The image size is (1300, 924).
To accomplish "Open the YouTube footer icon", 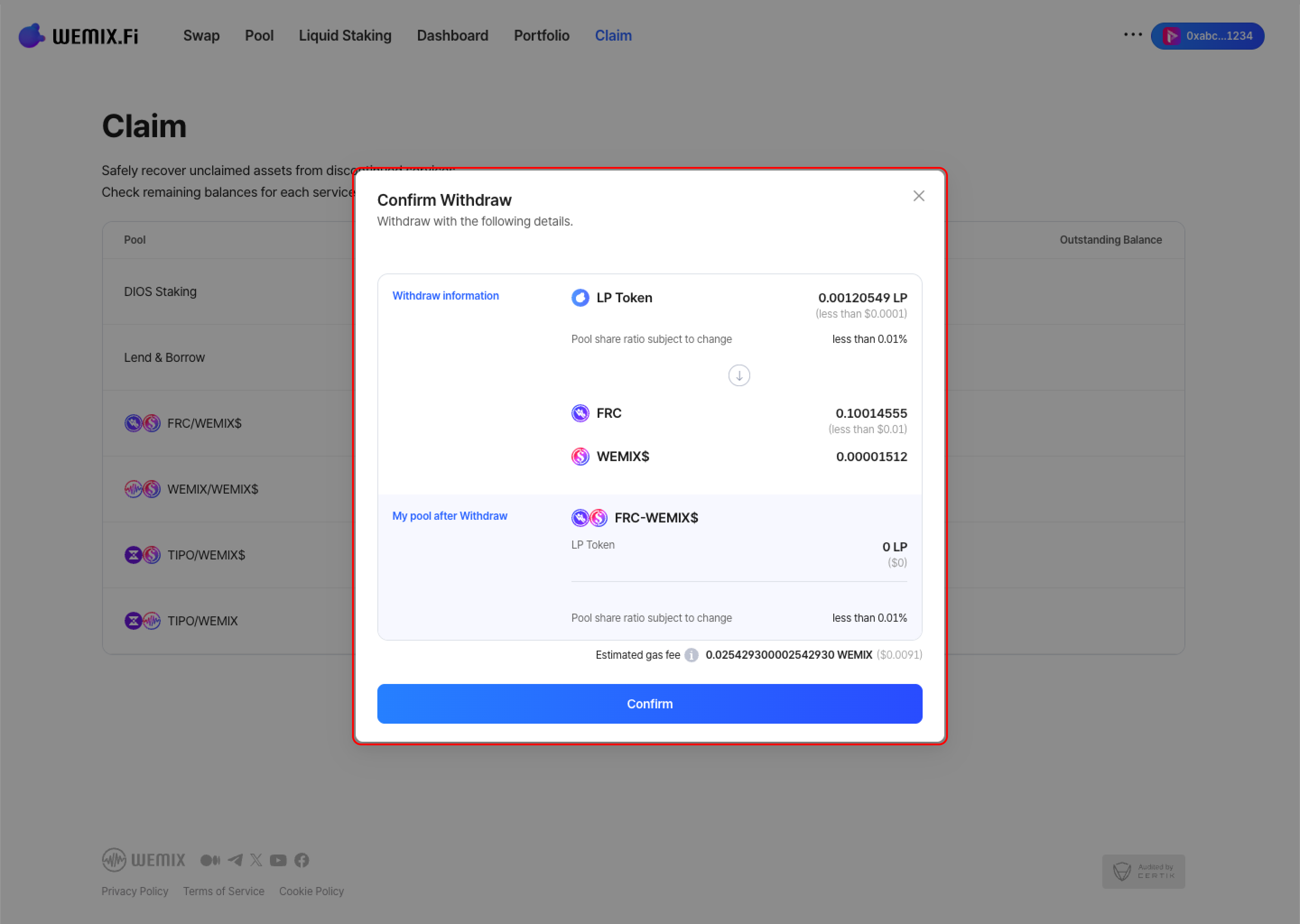I will click(278, 859).
